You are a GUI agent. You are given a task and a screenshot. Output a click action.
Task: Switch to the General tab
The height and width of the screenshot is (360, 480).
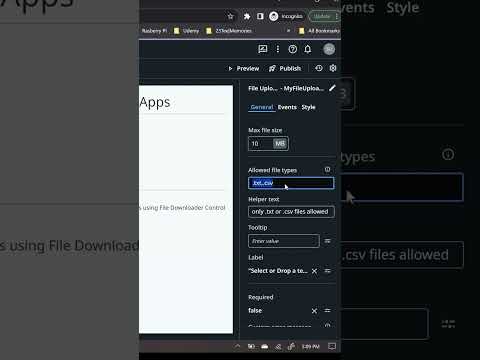(x=262, y=107)
